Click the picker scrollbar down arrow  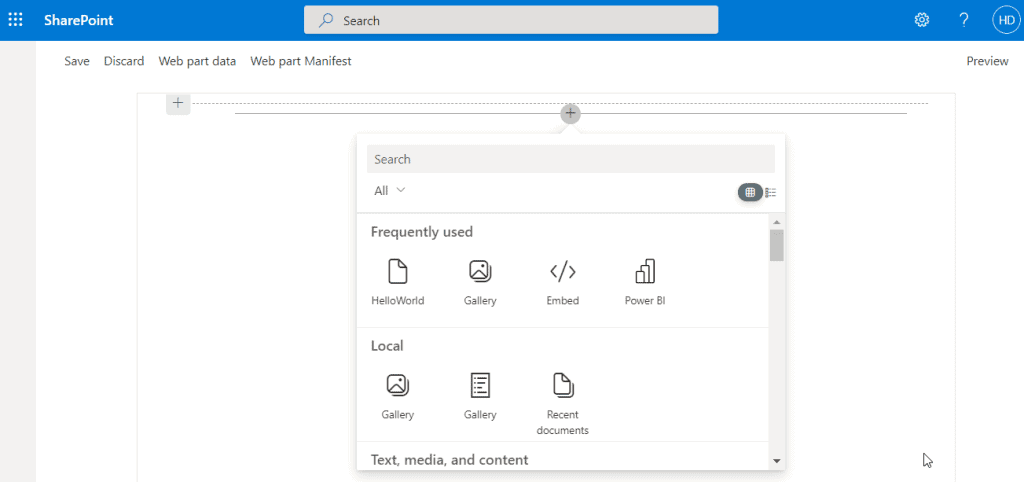pyautogui.click(x=776, y=461)
